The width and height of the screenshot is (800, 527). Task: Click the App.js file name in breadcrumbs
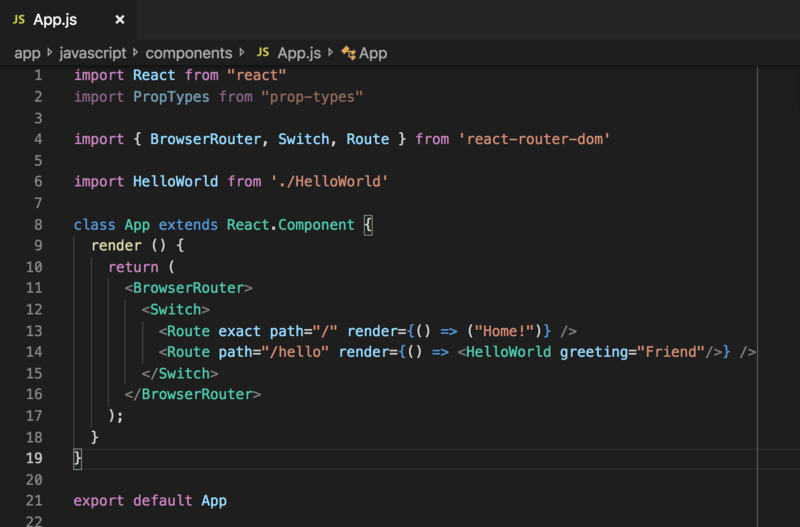299,53
